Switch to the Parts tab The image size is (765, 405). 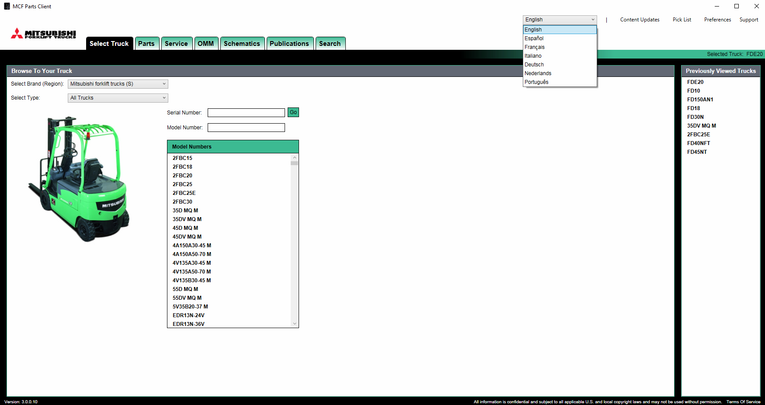[146, 43]
